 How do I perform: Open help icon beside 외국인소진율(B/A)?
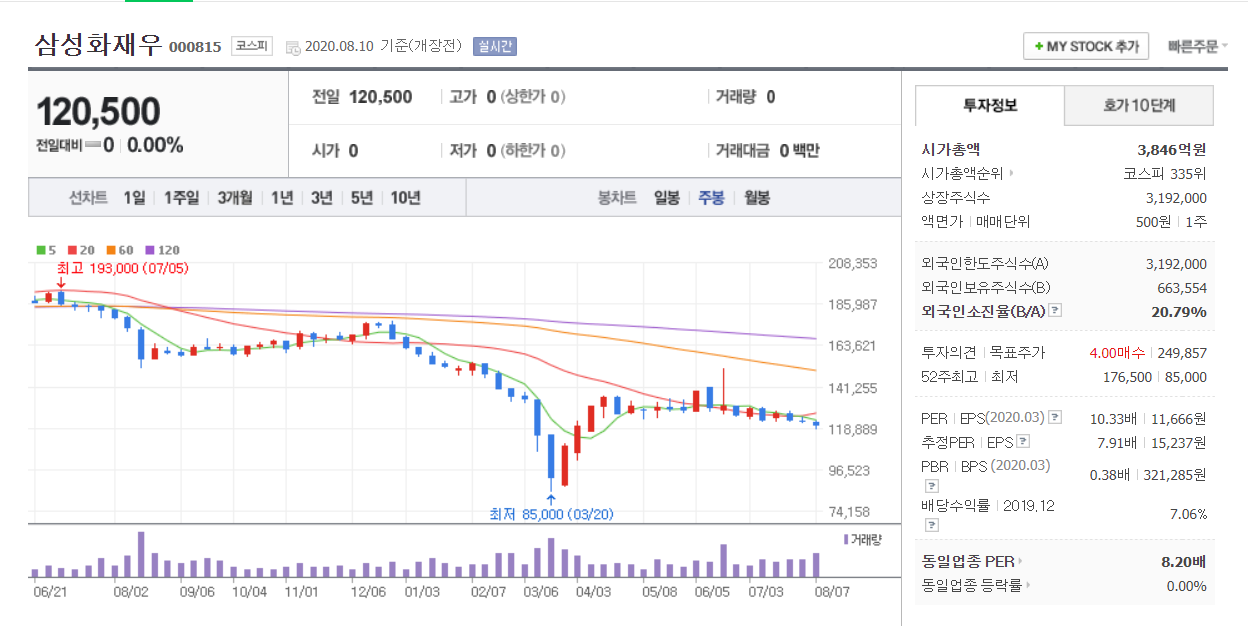(1055, 311)
